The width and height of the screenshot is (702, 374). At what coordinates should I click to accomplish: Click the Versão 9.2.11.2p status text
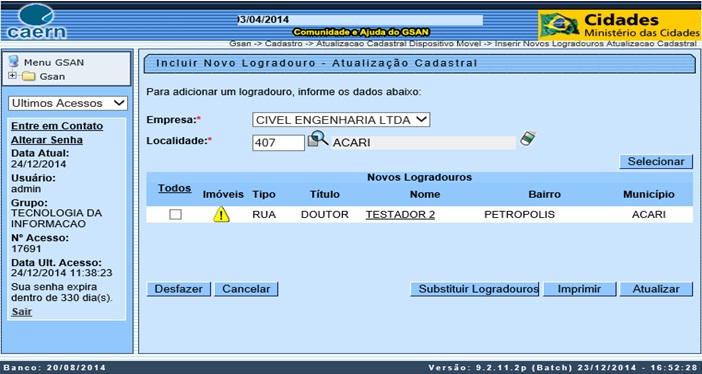(x=563, y=368)
